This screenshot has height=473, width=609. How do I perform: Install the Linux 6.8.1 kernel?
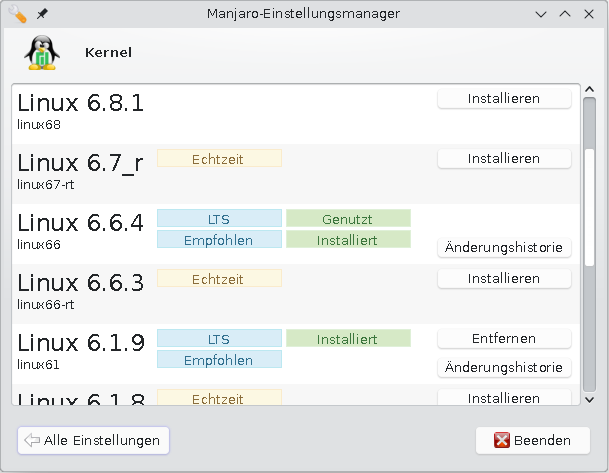(504, 99)
